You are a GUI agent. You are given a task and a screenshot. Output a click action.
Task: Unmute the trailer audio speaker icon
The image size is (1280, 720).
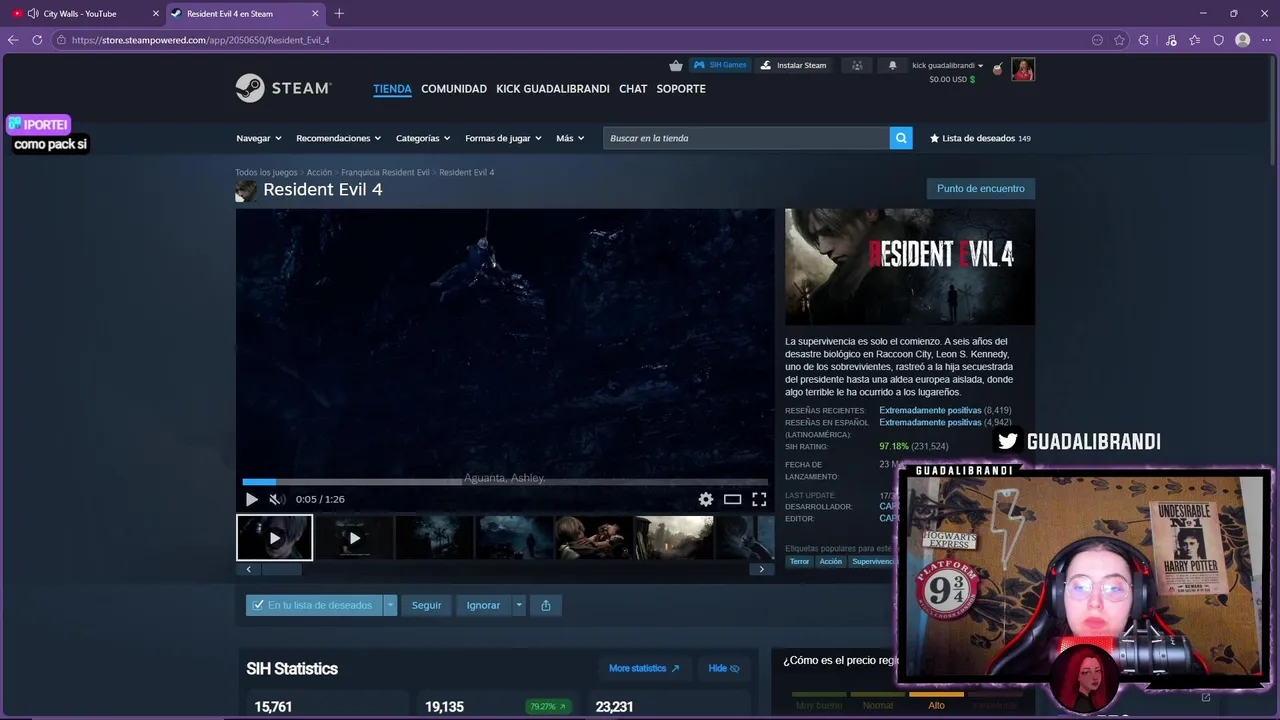coord(276,499)
